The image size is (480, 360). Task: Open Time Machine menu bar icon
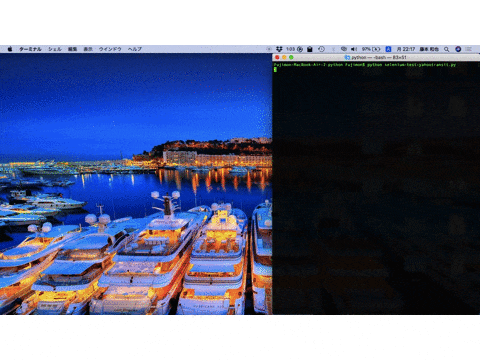(x=321, y=49)
